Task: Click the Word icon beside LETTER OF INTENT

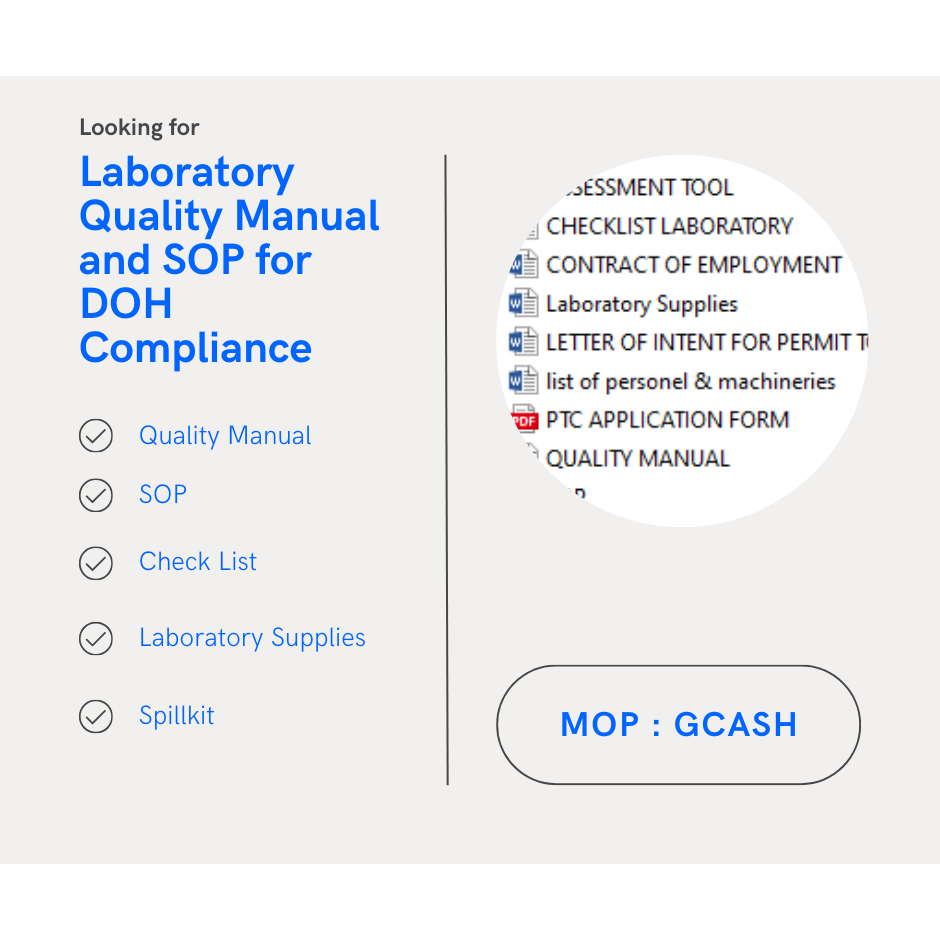Action: point(523,341)
